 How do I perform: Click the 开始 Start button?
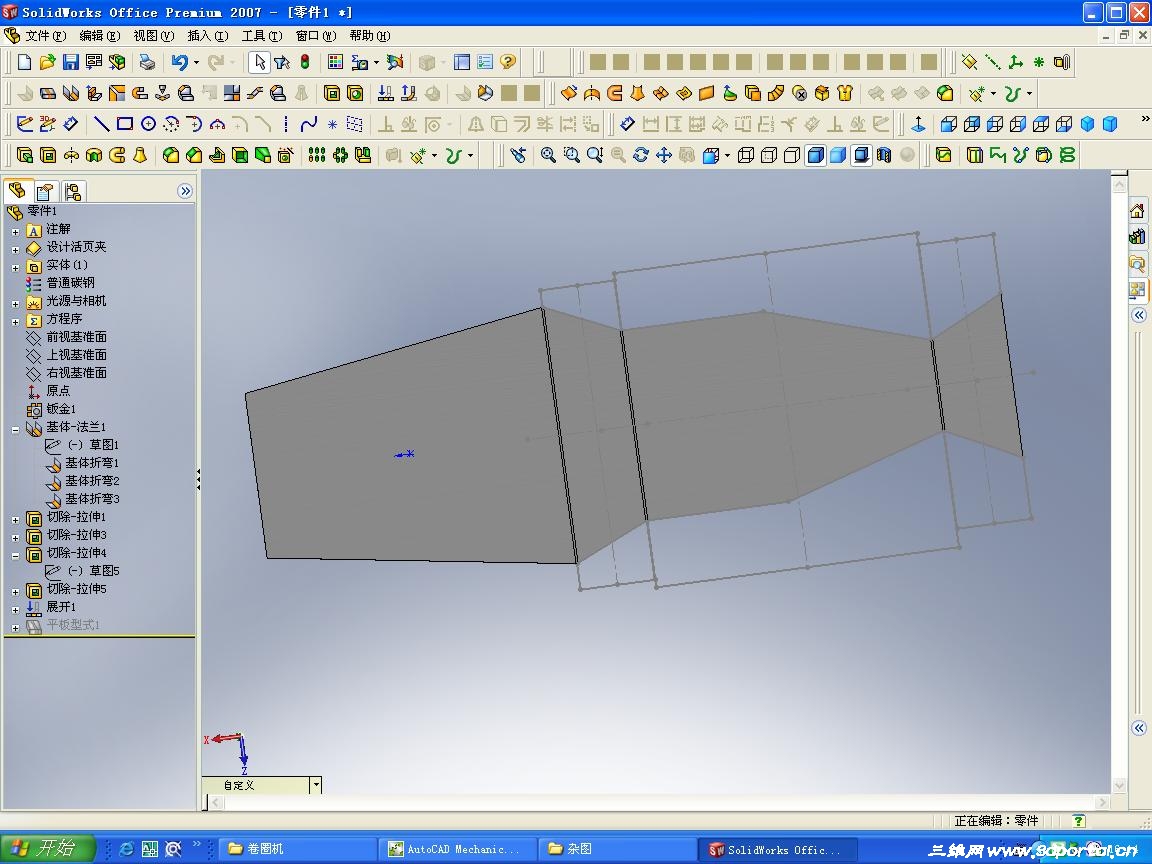pyautogui.click(x=48, y=849)
